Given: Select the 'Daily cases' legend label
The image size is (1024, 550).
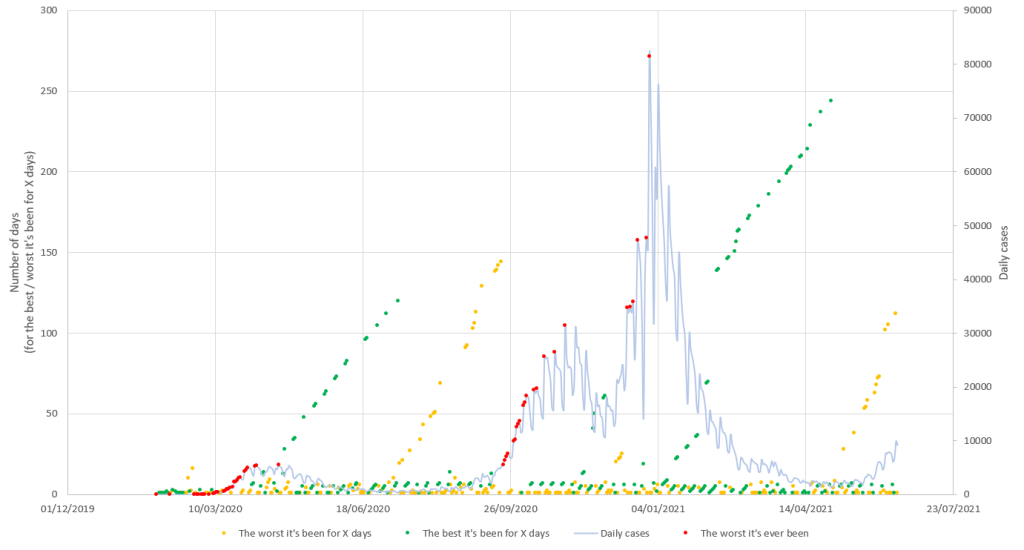Looking at the screenshot, I should pyautogui.click(x=625, y=533).
